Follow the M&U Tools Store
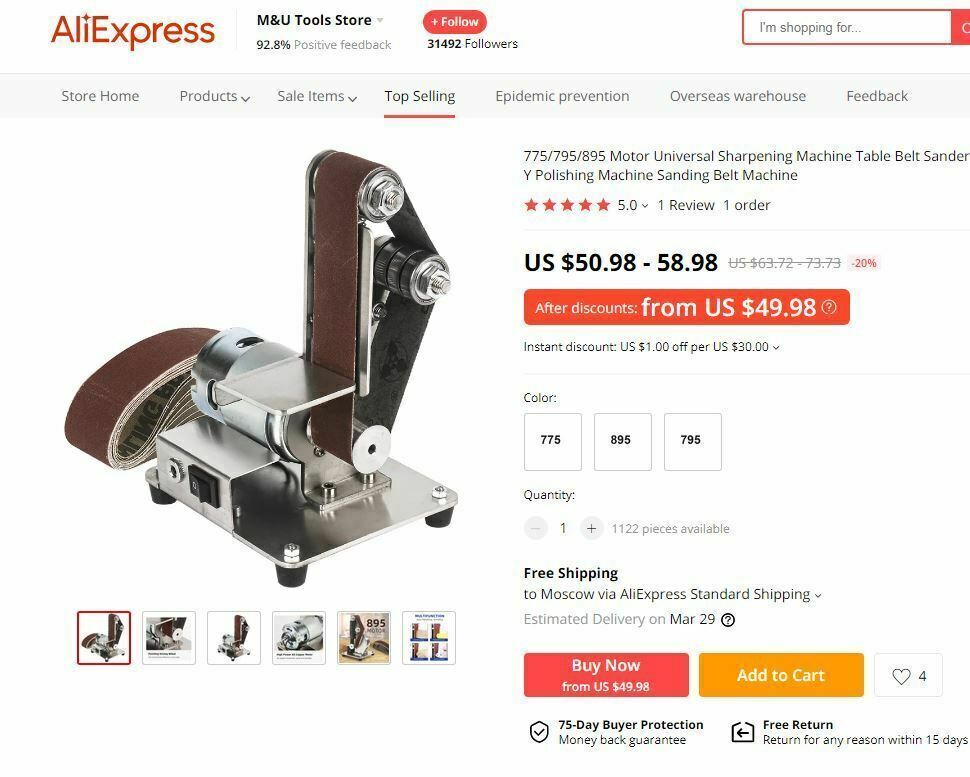This screenshot has width=970, height=777. 455,22
